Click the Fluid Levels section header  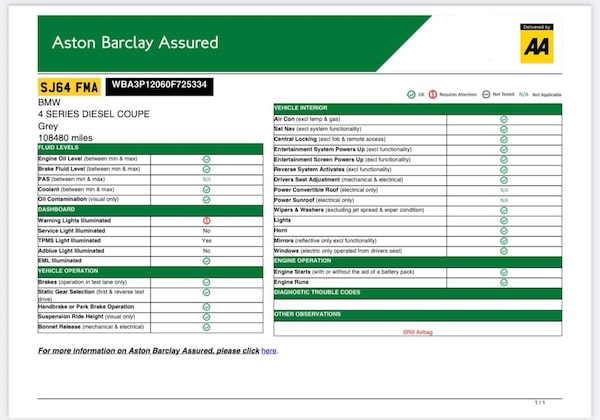[x=60, y=148]
